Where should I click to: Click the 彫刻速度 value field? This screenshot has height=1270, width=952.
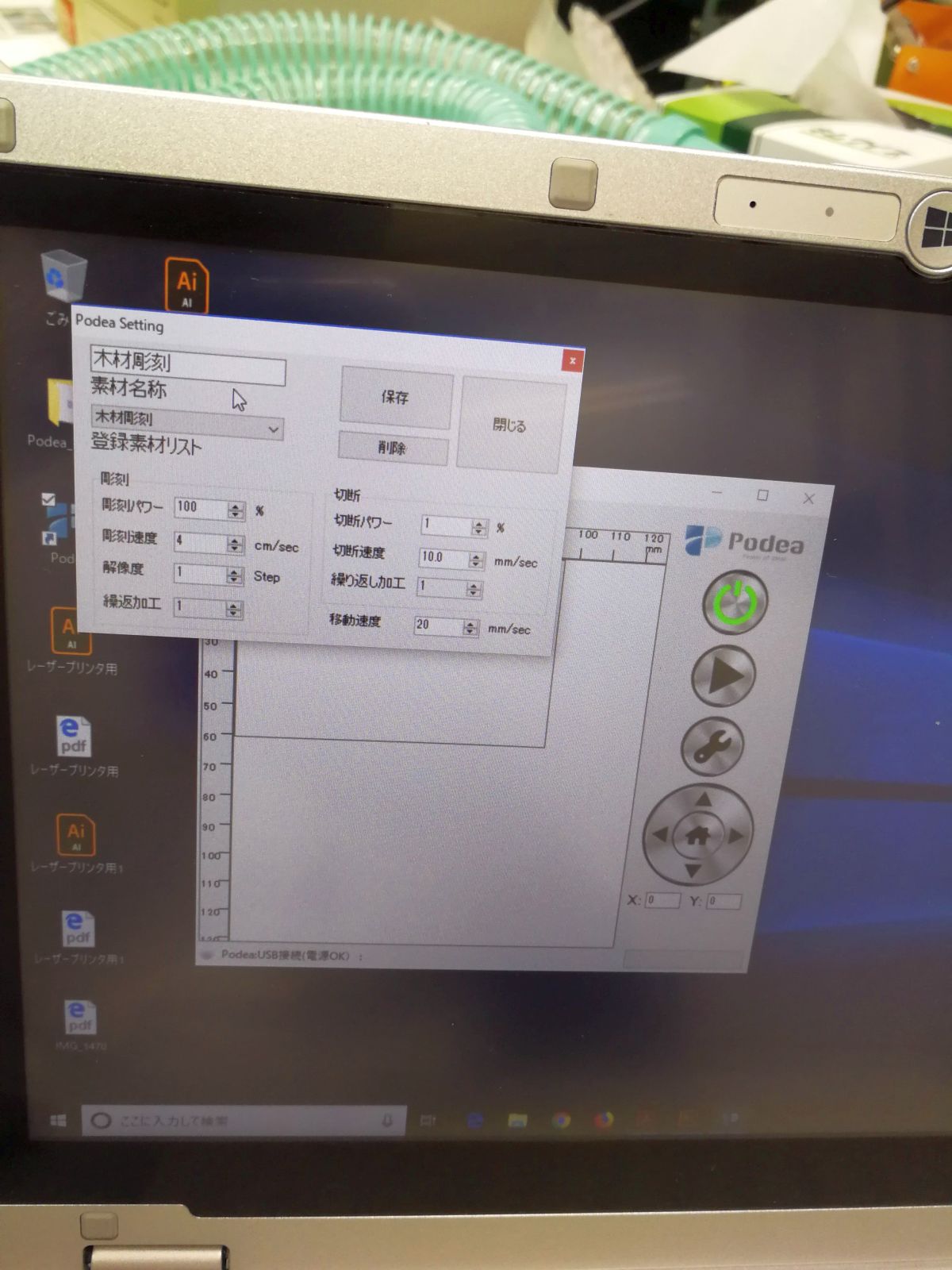(x=201, y=542)
